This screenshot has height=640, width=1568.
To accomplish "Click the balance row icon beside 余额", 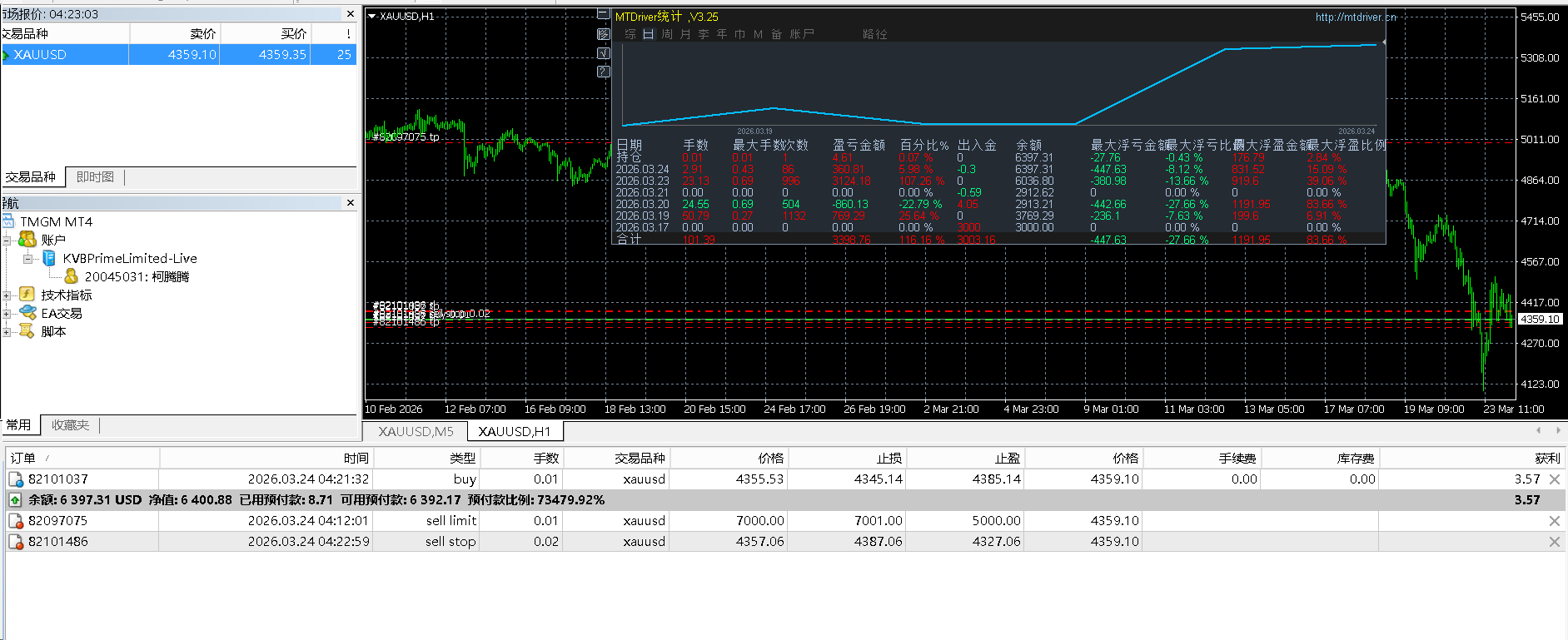I will tap(15, 500).
